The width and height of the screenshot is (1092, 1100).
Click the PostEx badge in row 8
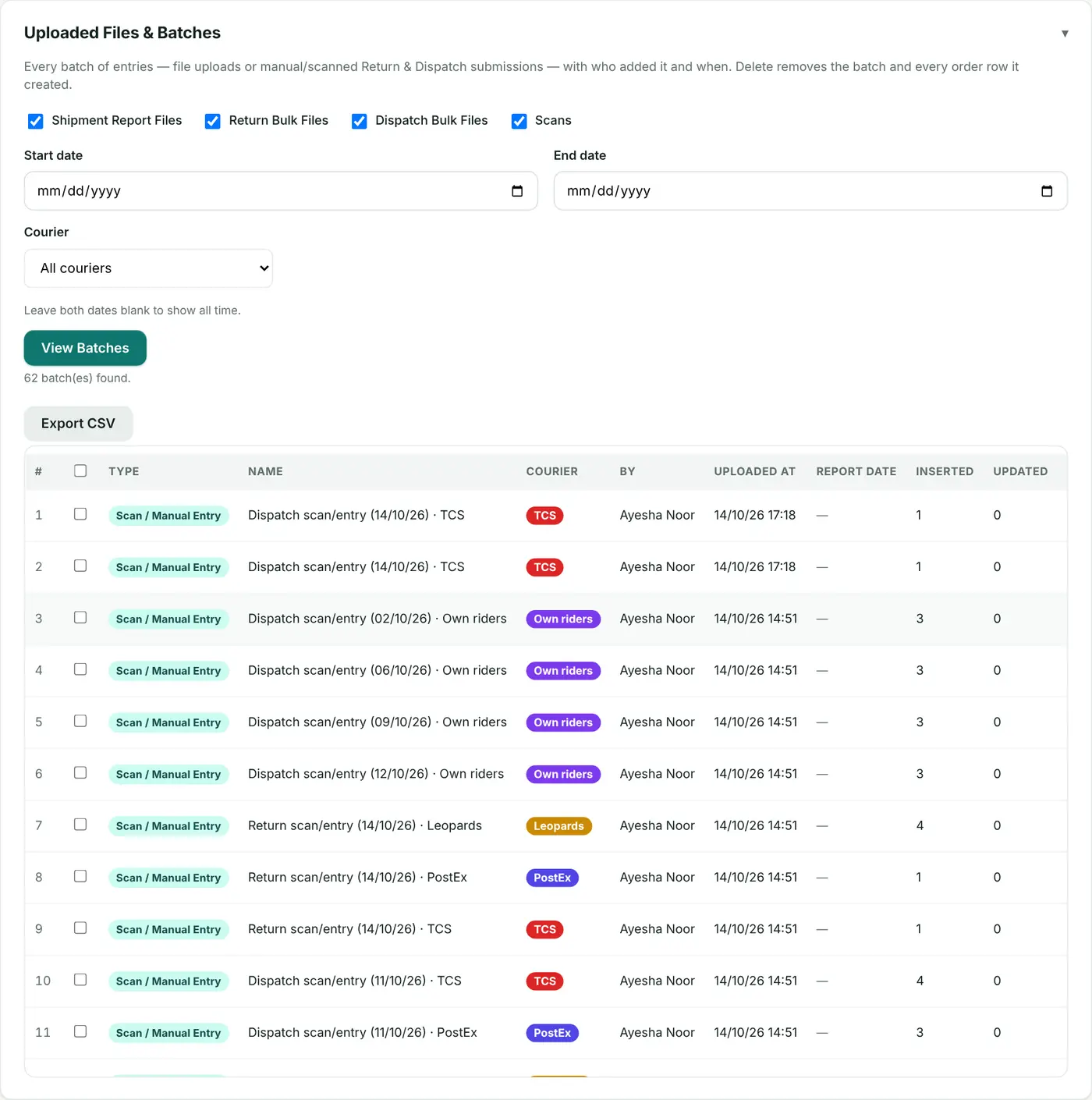click(x=552, y=878)
